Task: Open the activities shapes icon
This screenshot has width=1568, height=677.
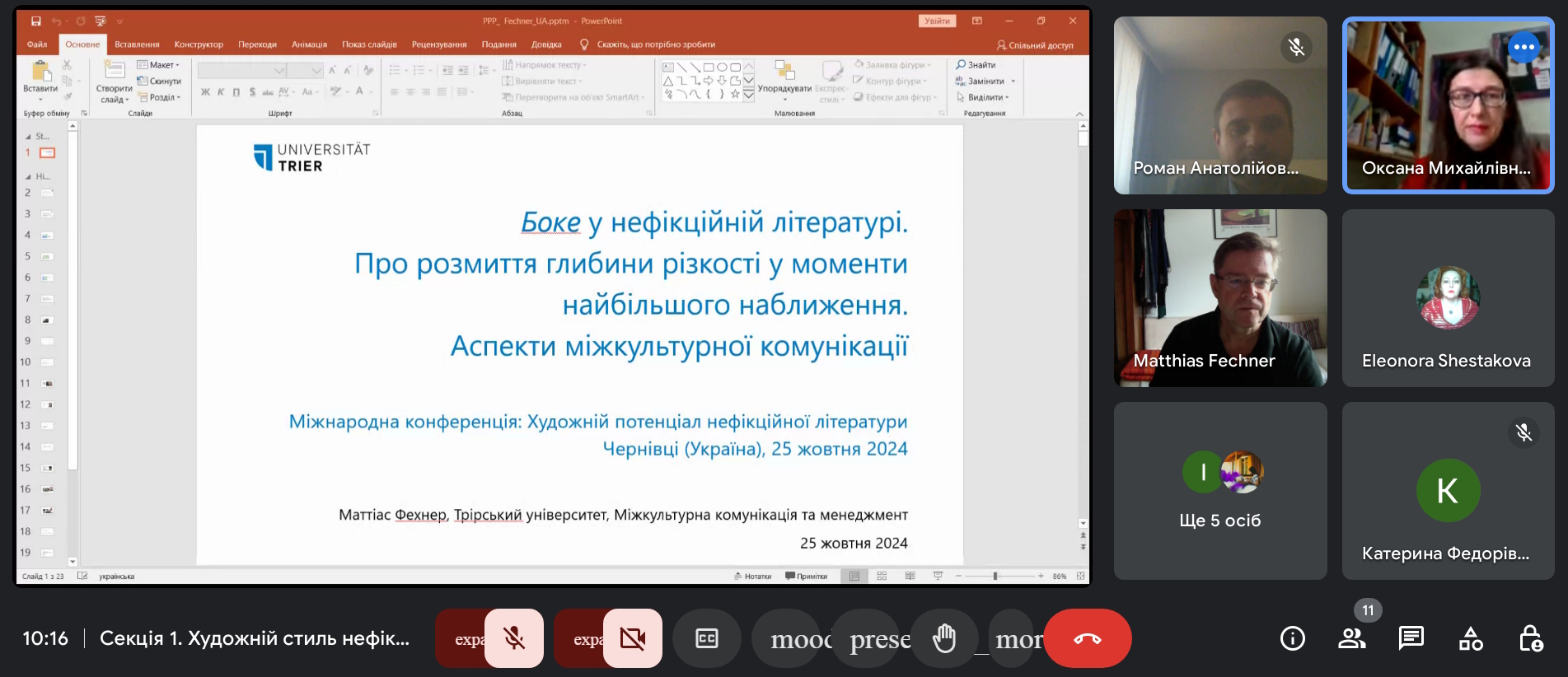Action: [x=1471, y=637]
